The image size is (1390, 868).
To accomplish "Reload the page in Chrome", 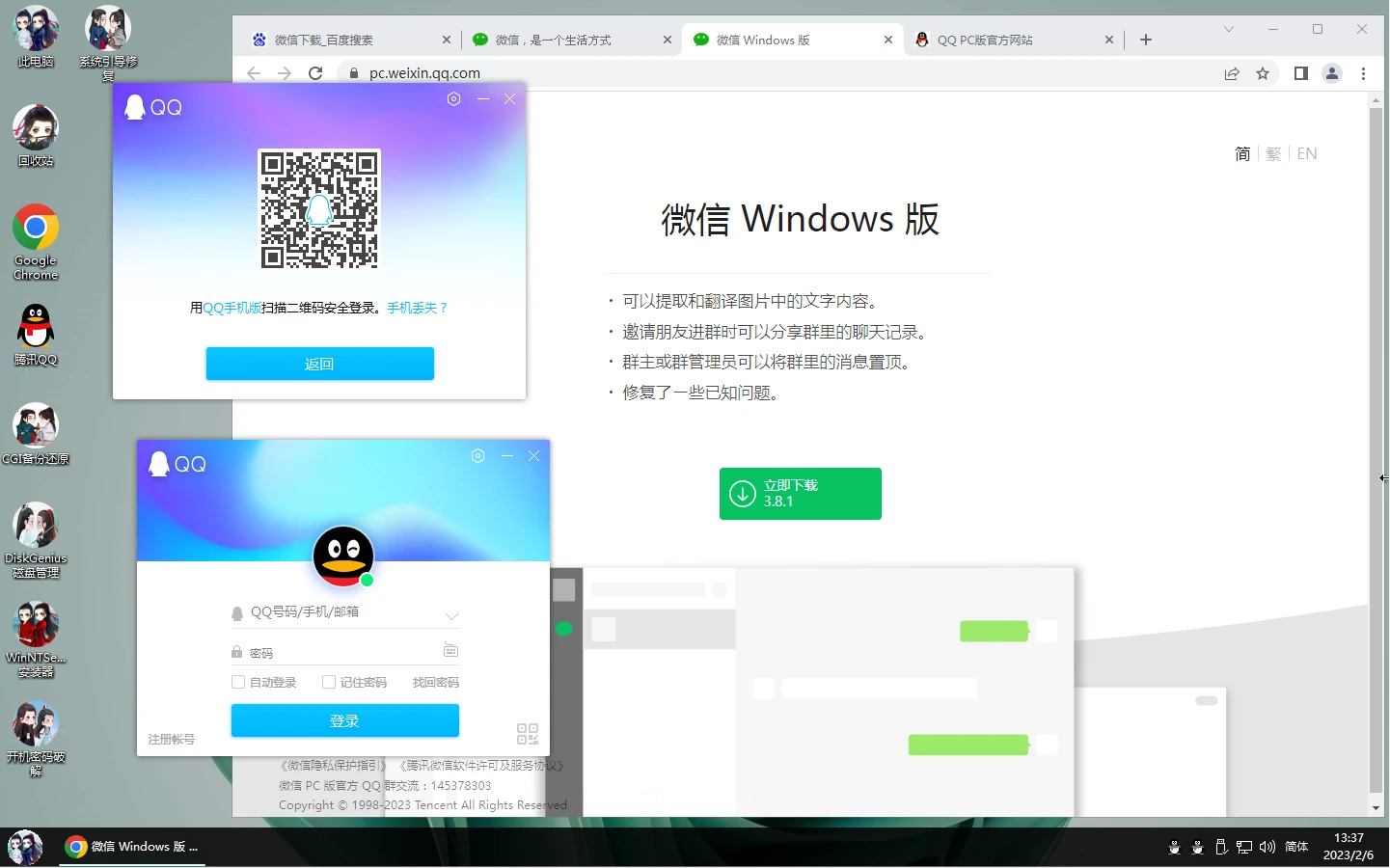I will tap(315, 73).
